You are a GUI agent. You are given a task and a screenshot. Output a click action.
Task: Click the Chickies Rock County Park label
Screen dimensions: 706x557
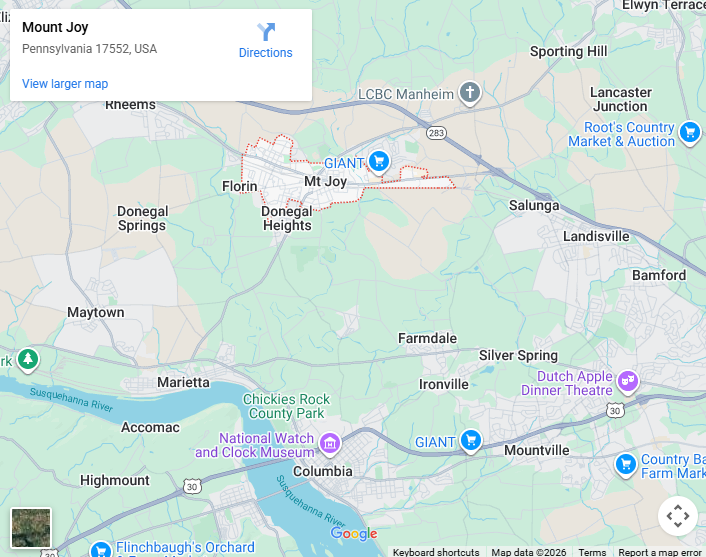tap(287, 406)
